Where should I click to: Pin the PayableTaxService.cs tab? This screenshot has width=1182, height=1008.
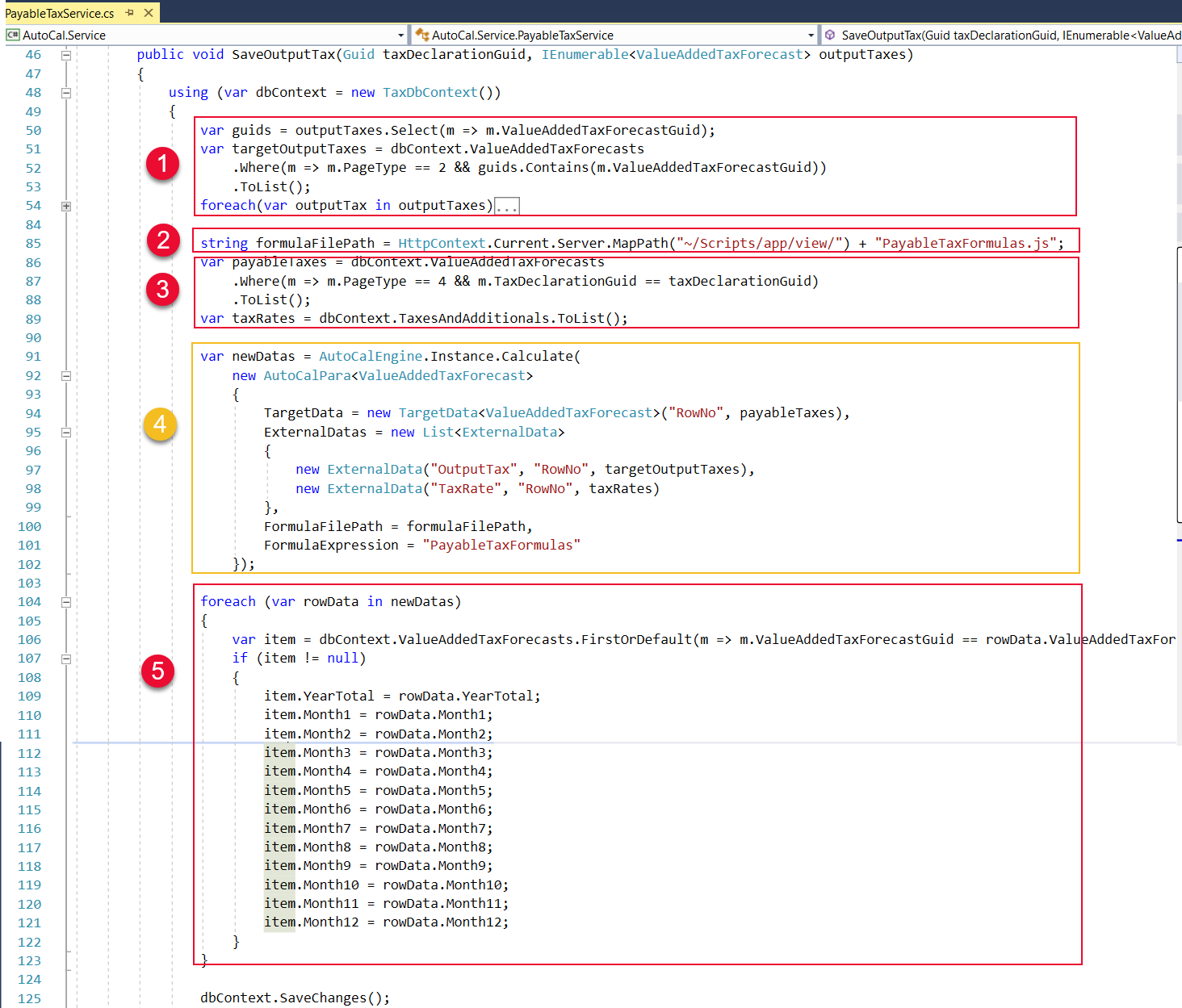tap(130, 13)
